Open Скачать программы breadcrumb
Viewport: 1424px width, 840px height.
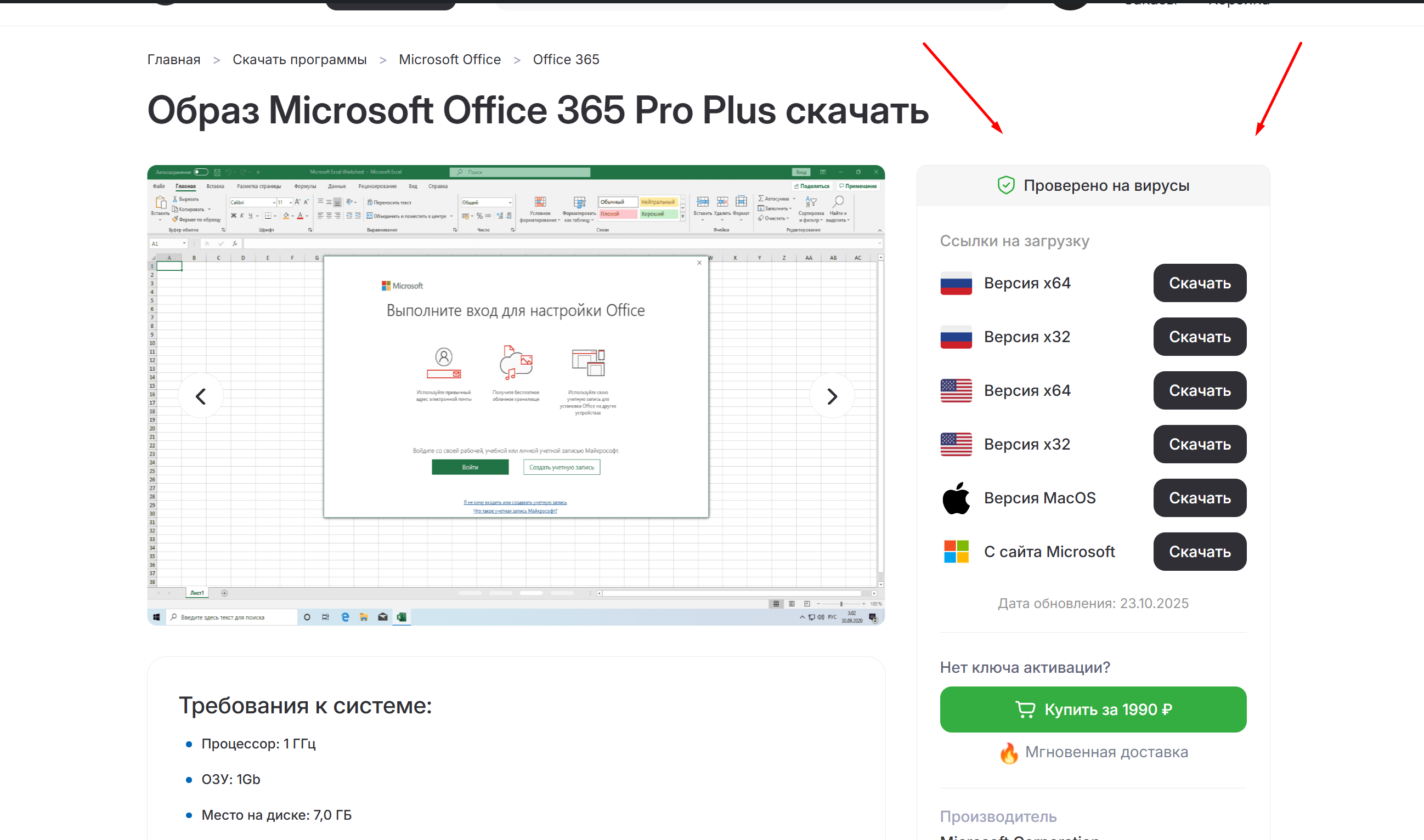[300, 59]
